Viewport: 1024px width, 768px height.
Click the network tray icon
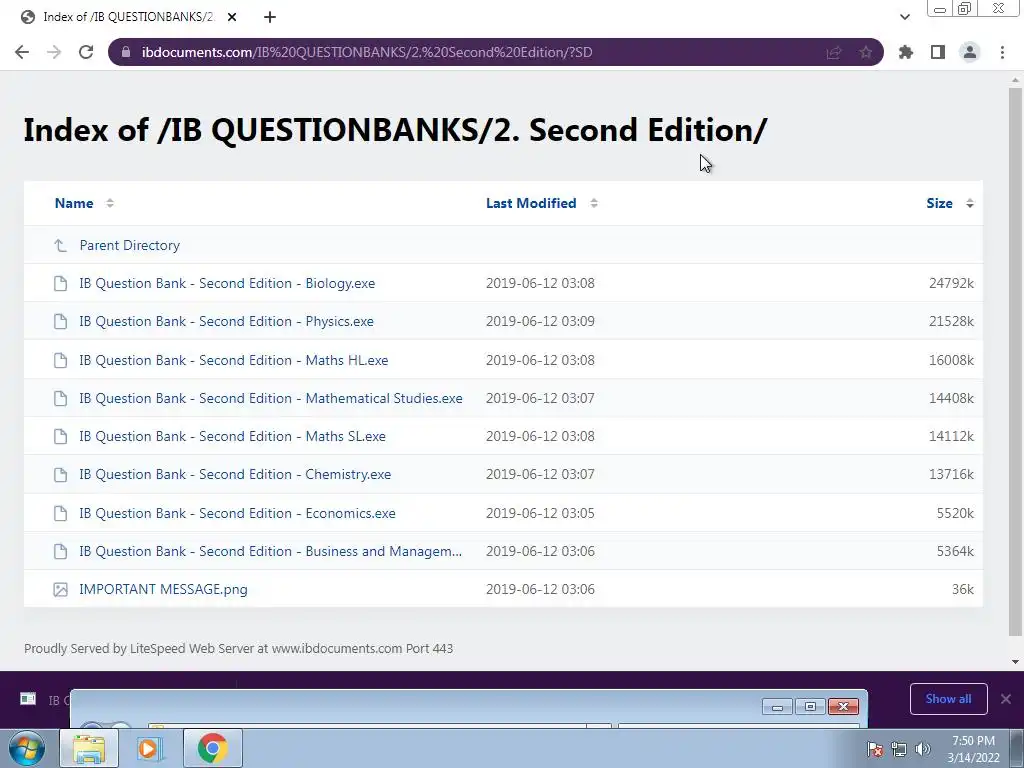pyautogui.click(x=899, y=749)
